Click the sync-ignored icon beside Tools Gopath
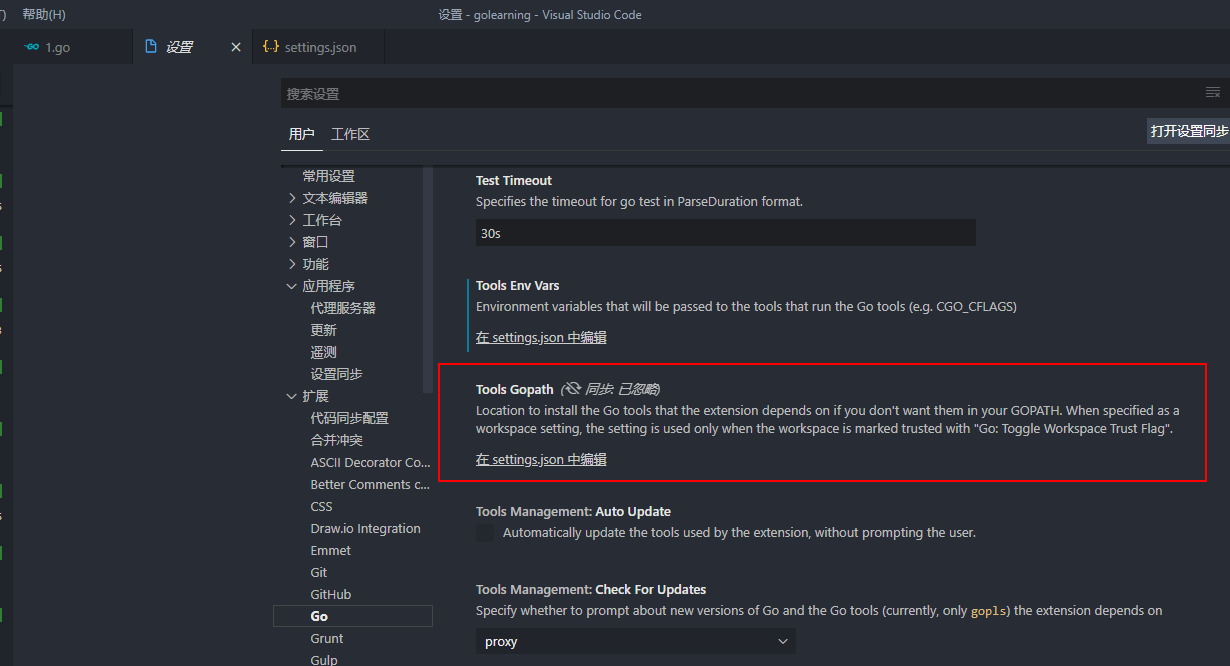The image size is (1230, 666). (572, 389)
